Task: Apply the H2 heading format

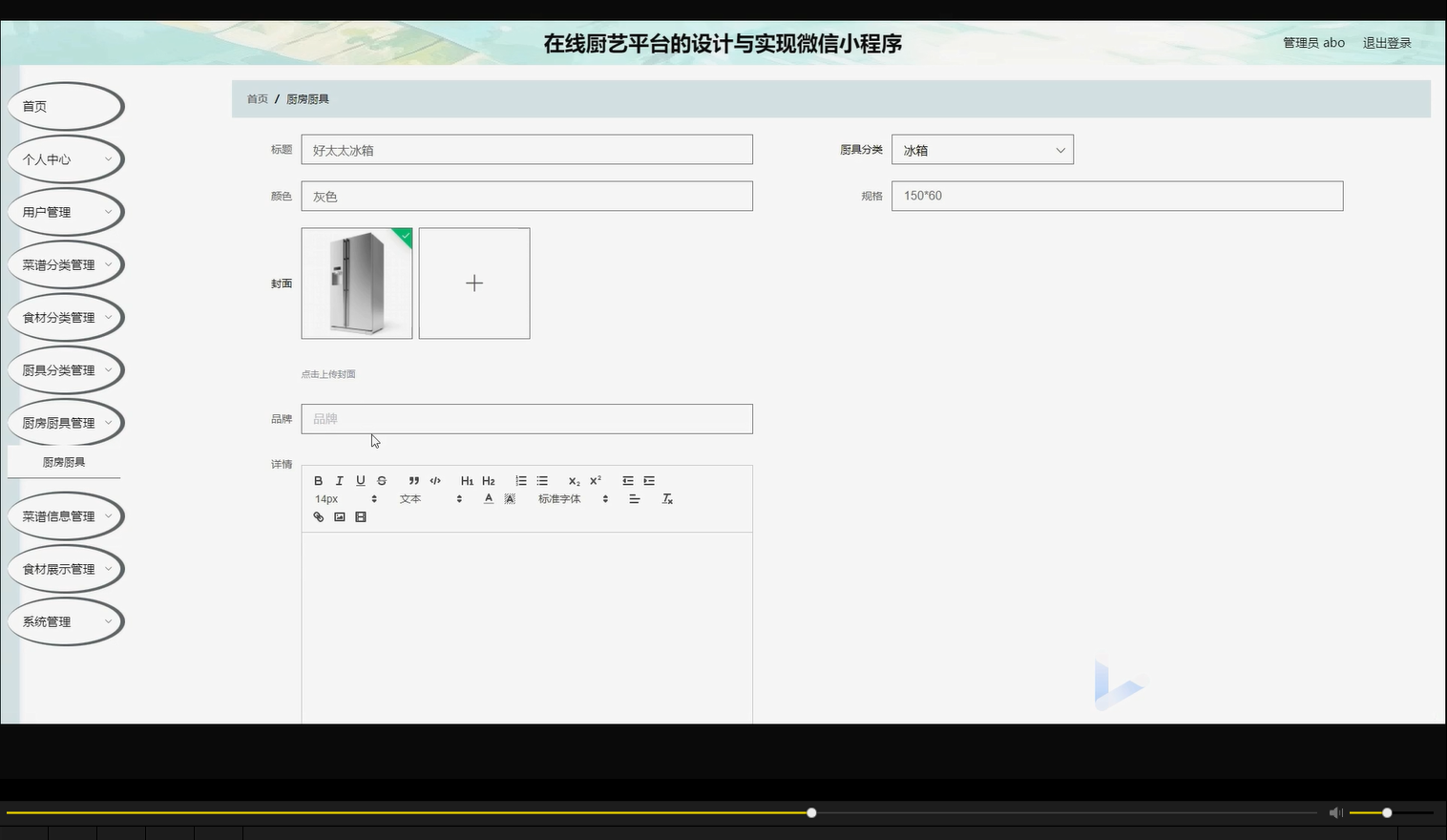Action: click(489, 481)
